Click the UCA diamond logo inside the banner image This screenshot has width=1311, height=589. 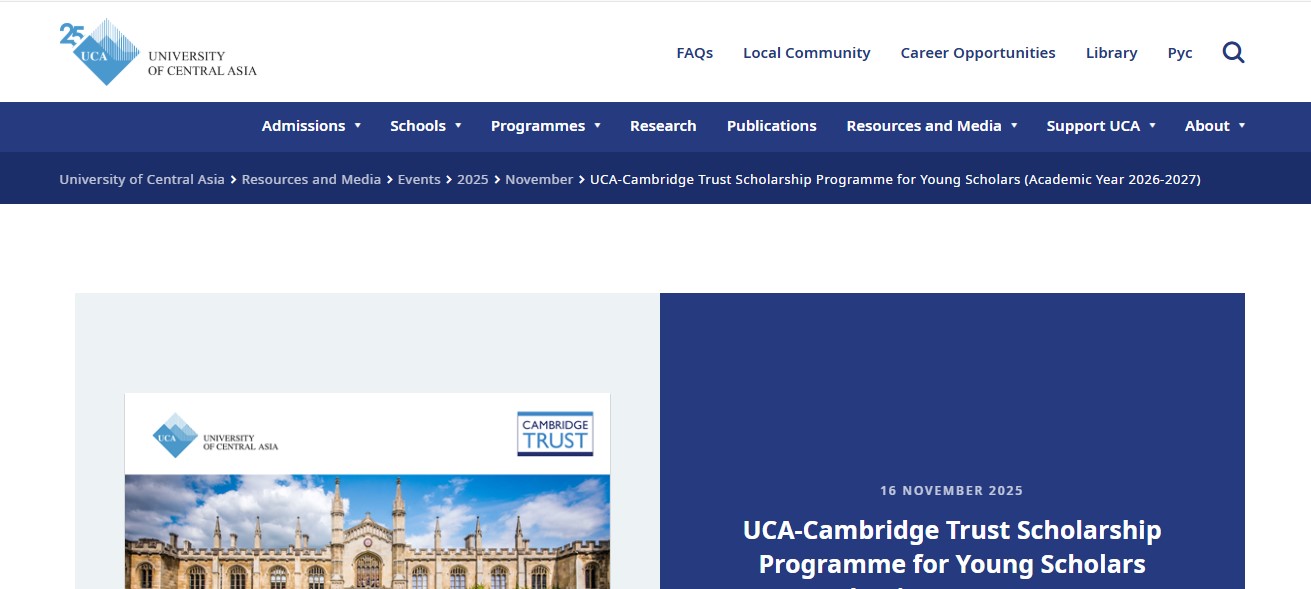[x=173, y=436]
